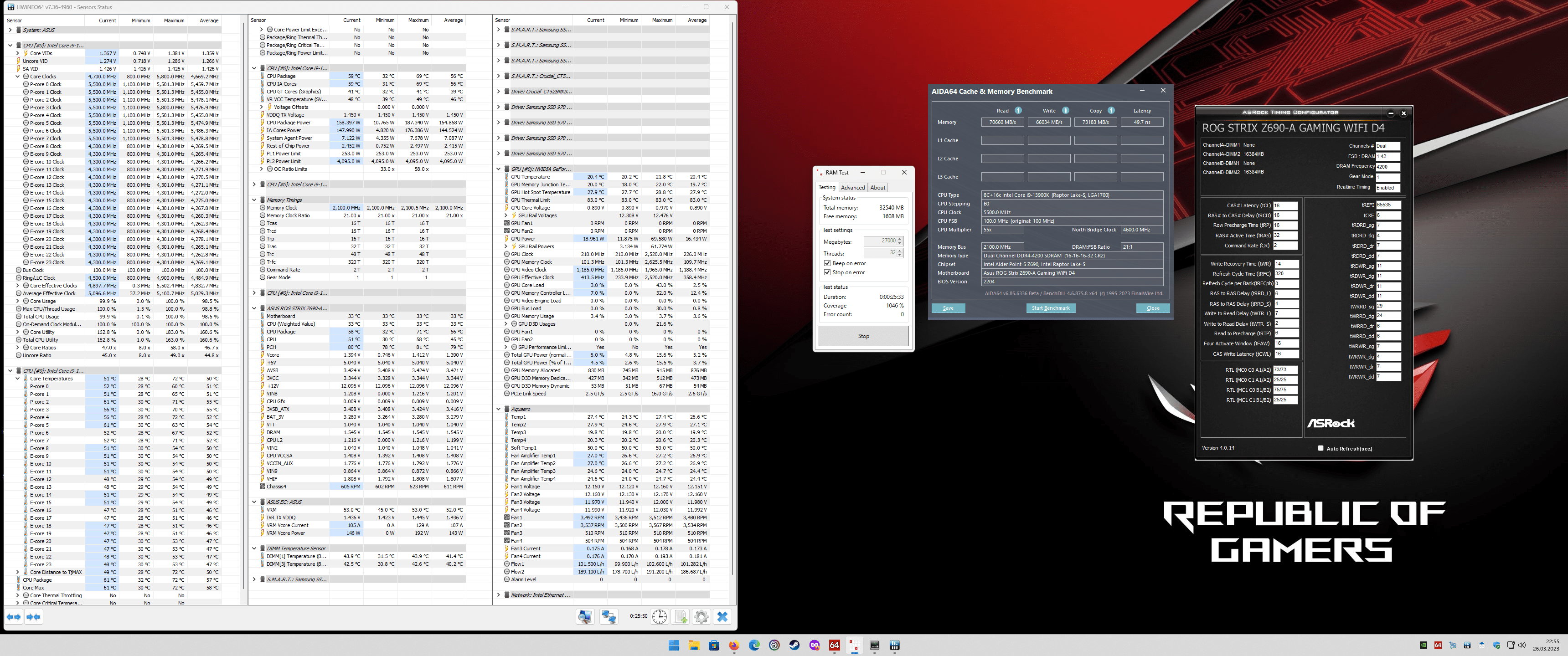Open Steam from taskbar
Screen dimensions: 1568x656
(794, 645)
